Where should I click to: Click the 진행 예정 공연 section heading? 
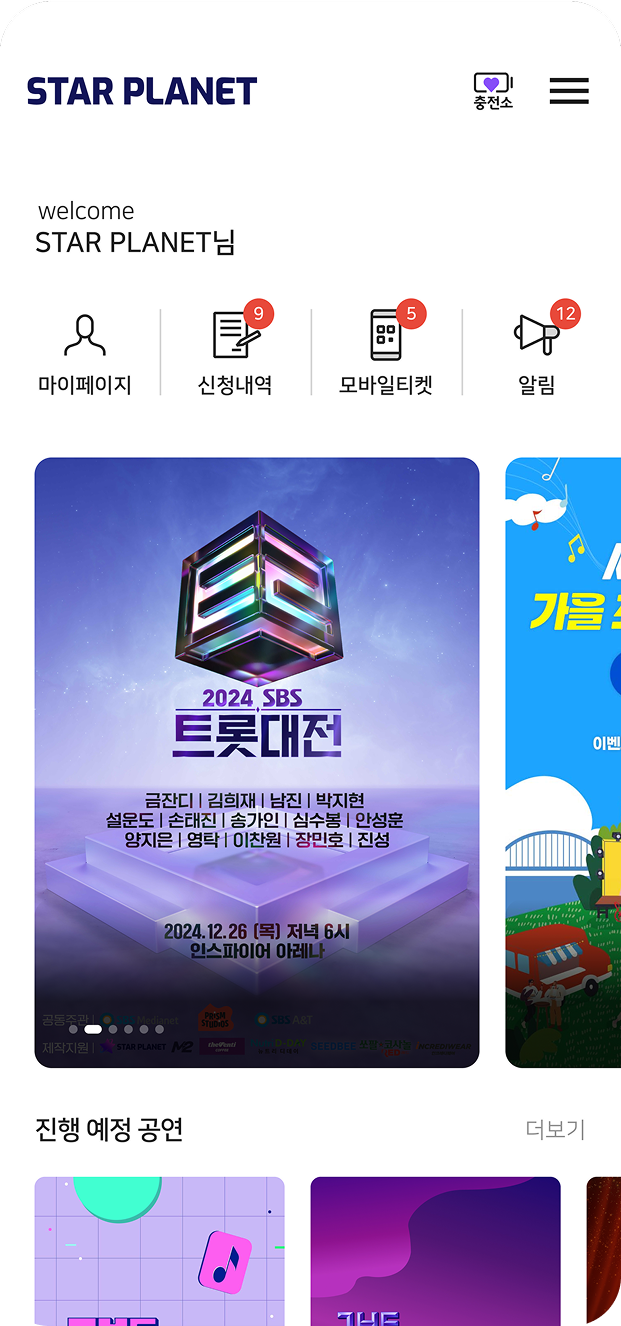click(x=109, y=1129)
